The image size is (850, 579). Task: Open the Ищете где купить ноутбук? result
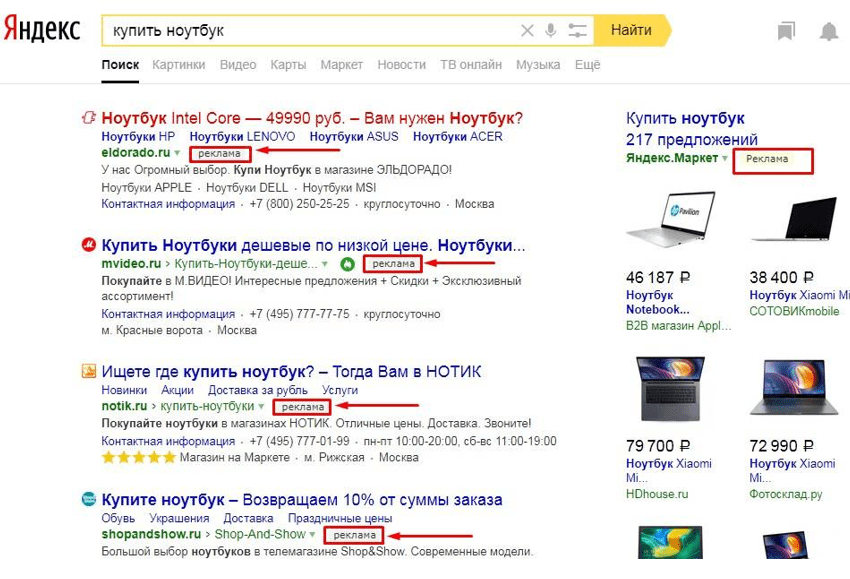tap(291, 372)
